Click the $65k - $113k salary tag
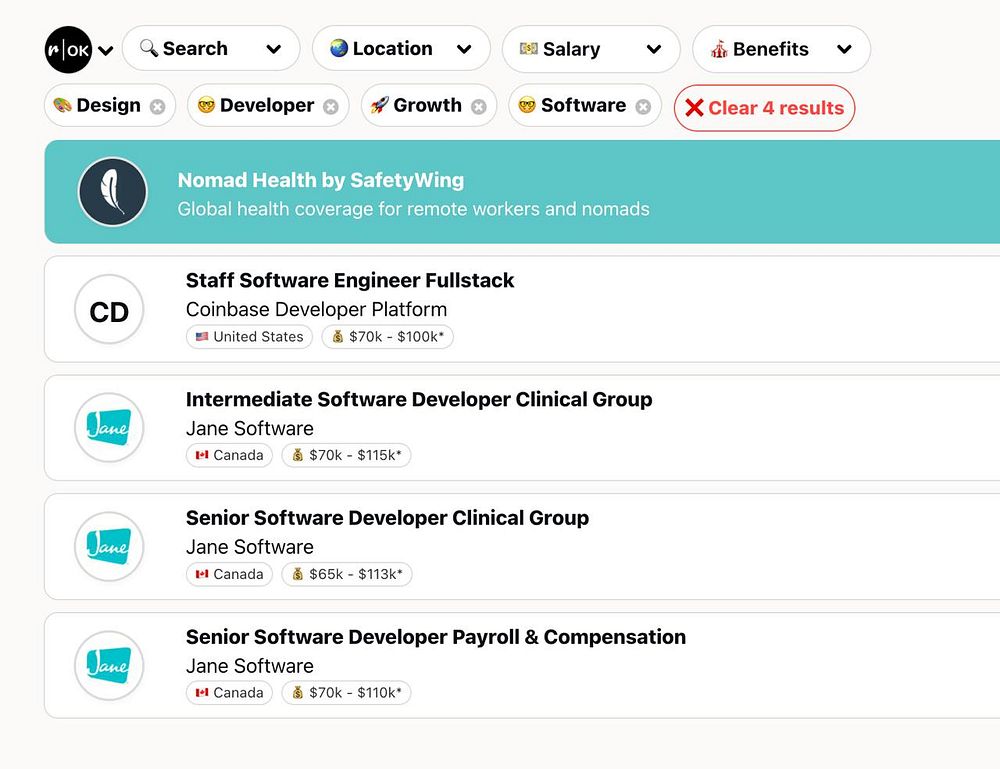This screenshot has width=1000, height=769. 346,574
